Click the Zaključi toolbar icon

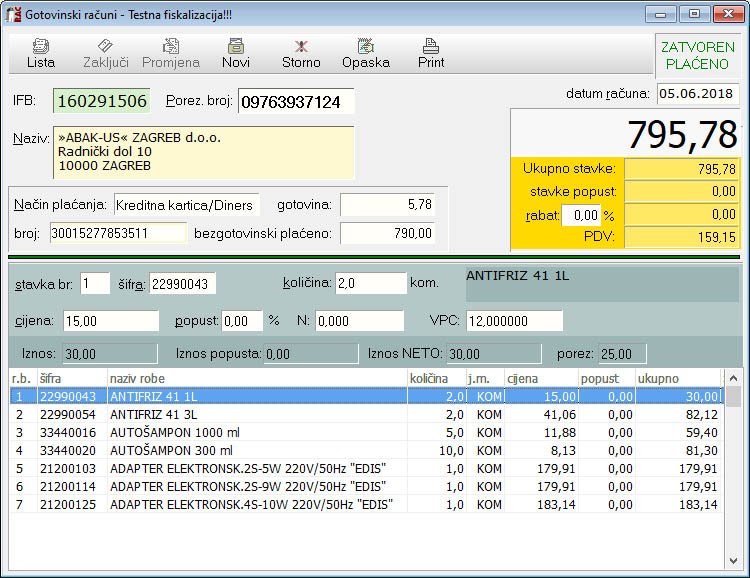105,53
